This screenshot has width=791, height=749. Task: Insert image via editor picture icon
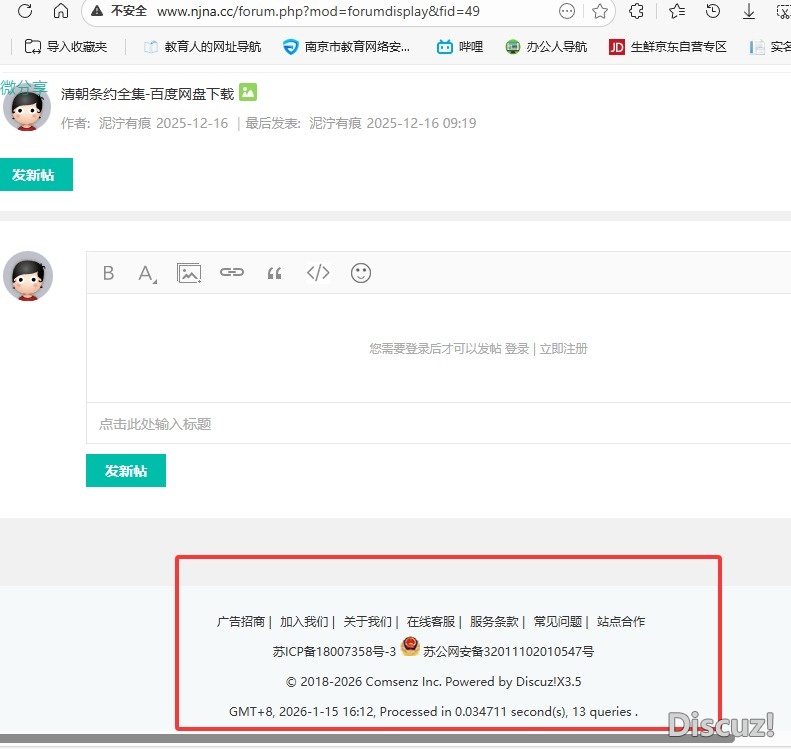[x=189, y=273]
